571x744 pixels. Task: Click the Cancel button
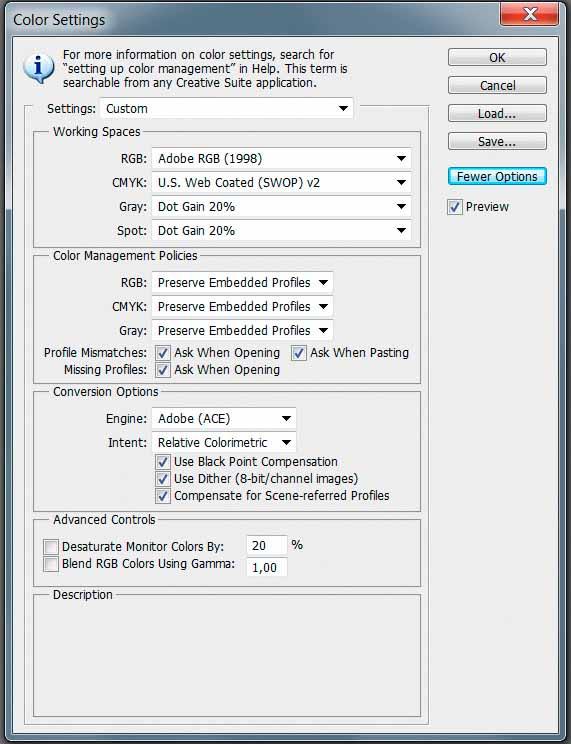coord(497,85)
